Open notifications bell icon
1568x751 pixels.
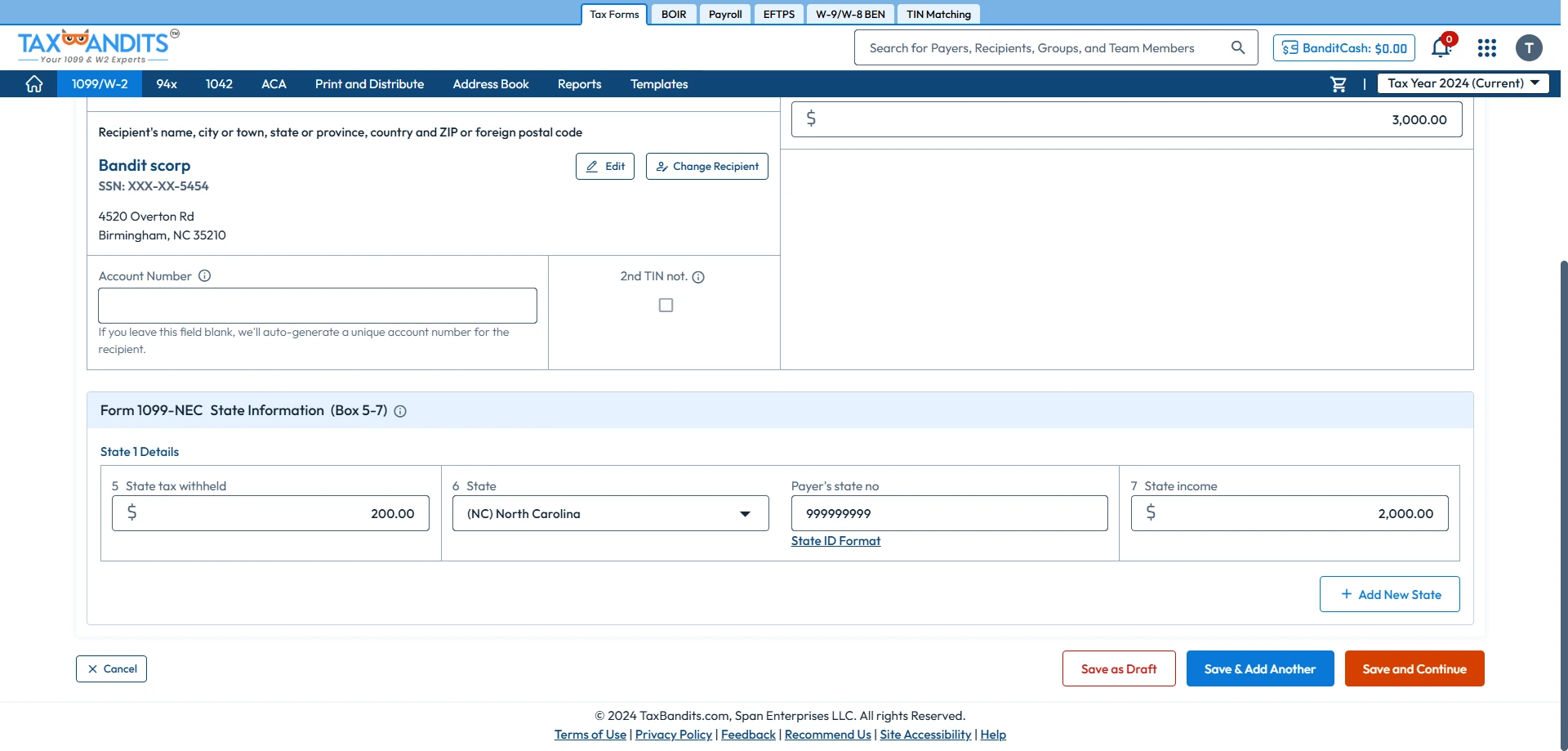pos(1441,47)
